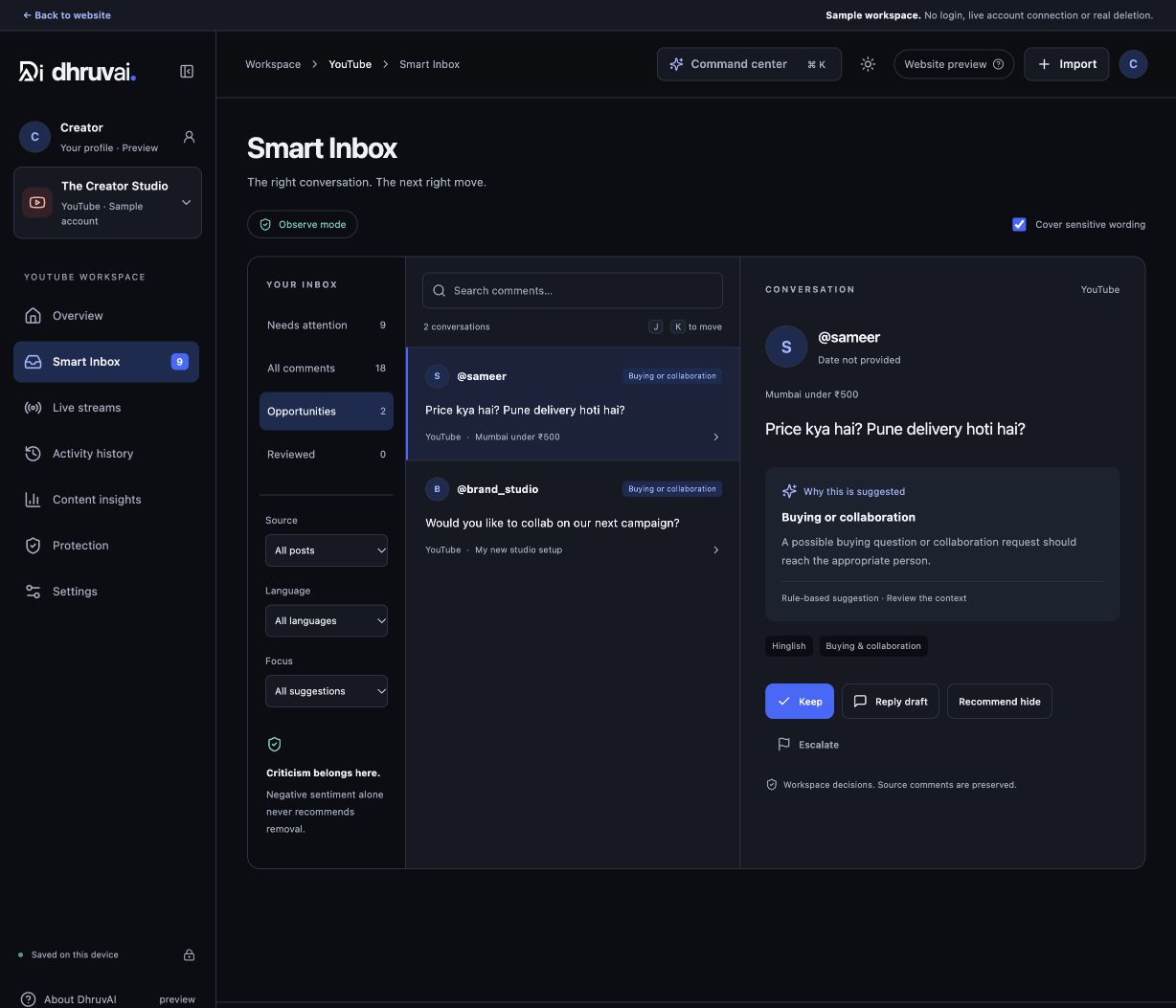The width and height of the screenshot is (1176, 1008).
Task: Go to Live streams
Action: click(x=106, y=408)
